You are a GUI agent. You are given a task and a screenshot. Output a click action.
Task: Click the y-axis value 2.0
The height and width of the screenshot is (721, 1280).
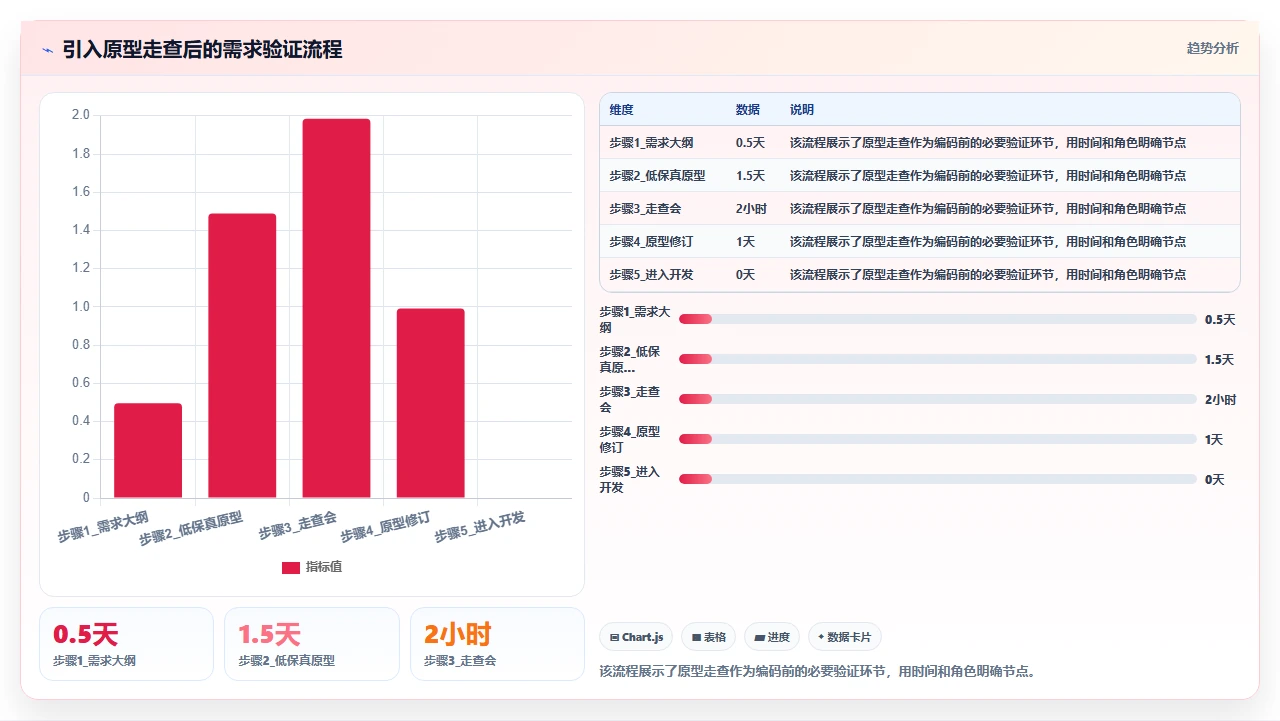coord(80,115)
